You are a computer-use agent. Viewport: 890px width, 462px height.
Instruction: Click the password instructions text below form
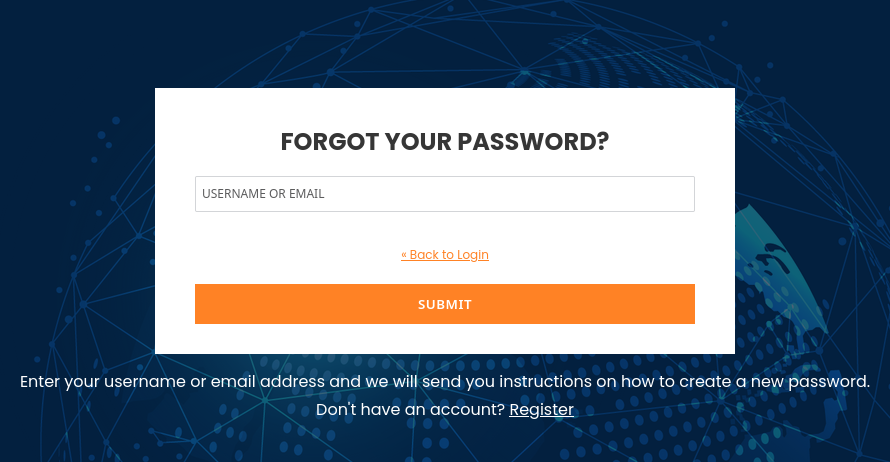pos(444,382)
